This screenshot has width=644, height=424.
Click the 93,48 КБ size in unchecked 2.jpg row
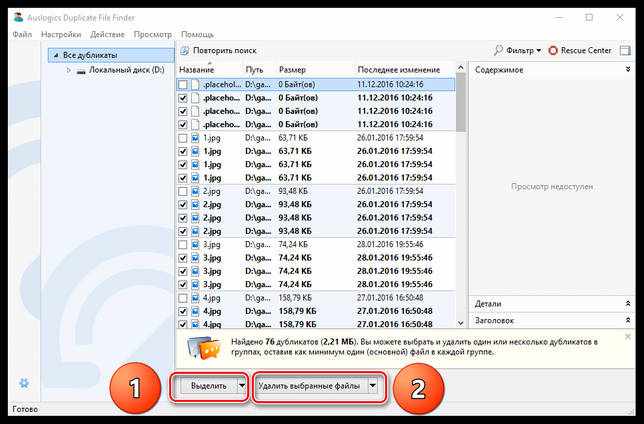pos(293,191)
